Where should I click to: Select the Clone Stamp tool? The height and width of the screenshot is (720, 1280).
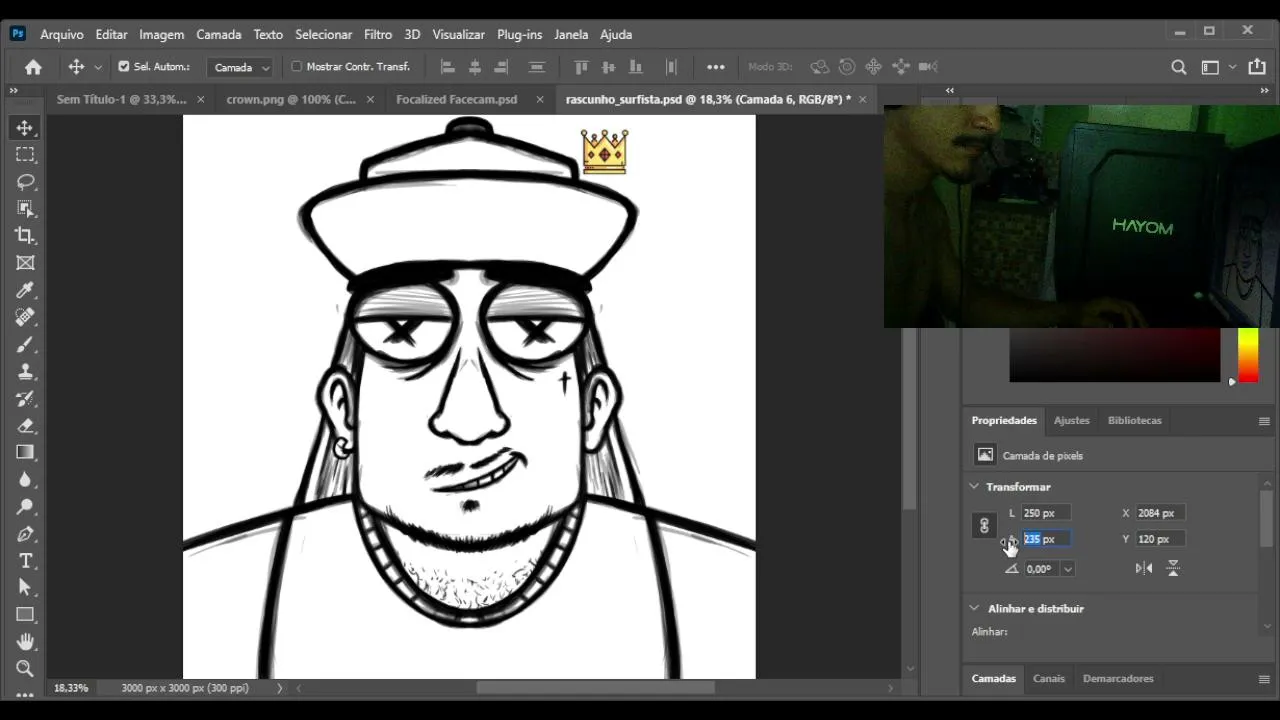(x=25, y=371)
